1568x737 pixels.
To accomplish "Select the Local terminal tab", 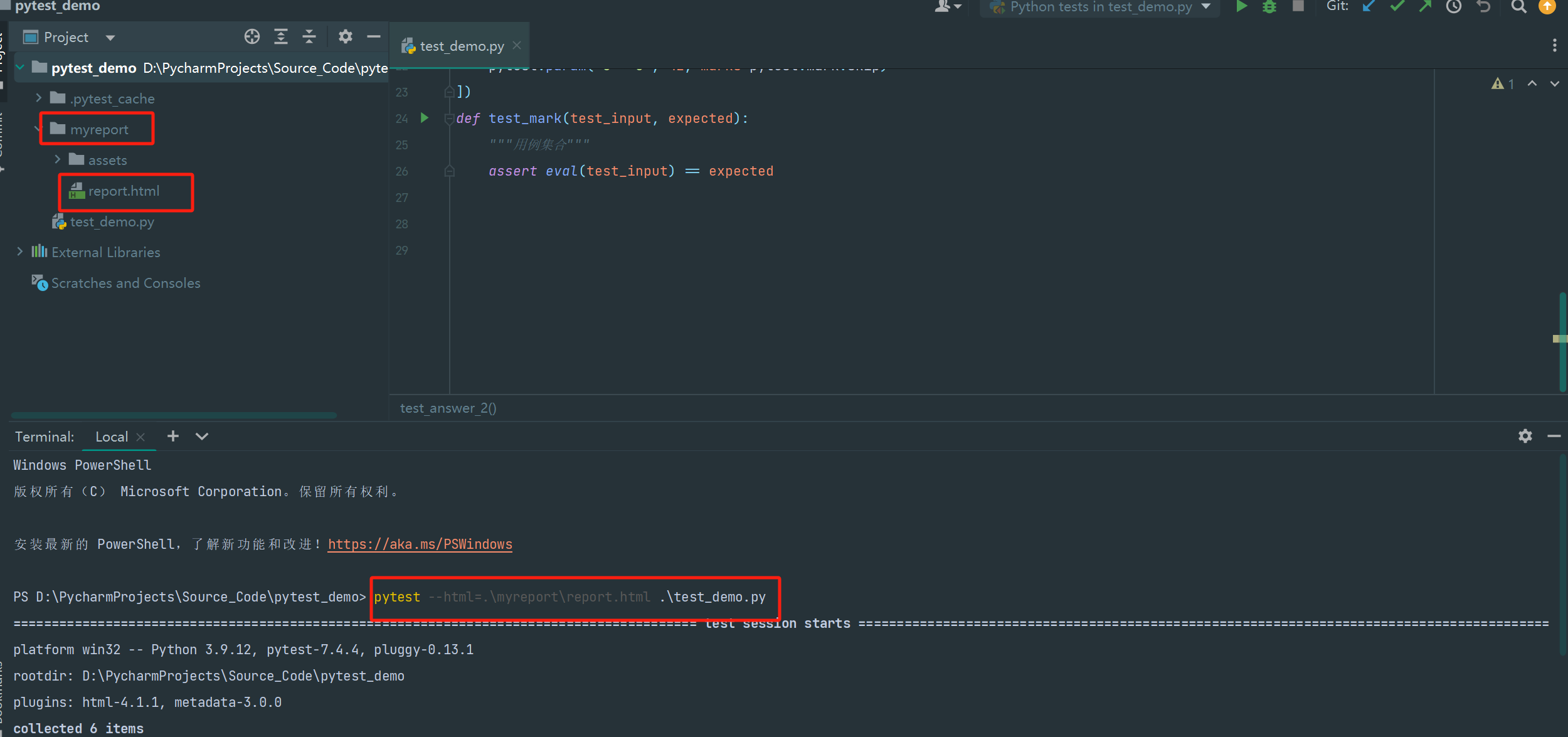I will coord(112,437).
